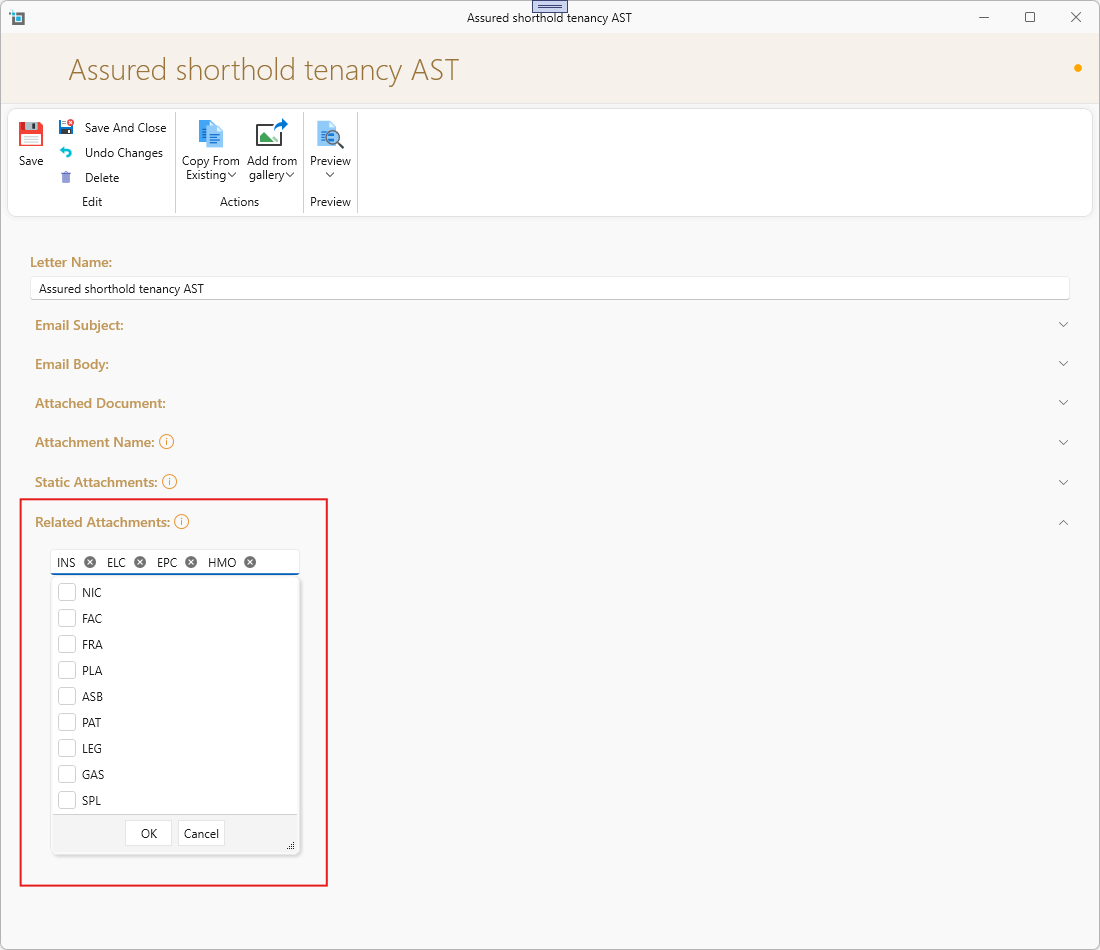This screenshot has width=1100, height=950.
Task: Tick the GAS checkbox
Action: pyautogui.click(x=67, y=775)
